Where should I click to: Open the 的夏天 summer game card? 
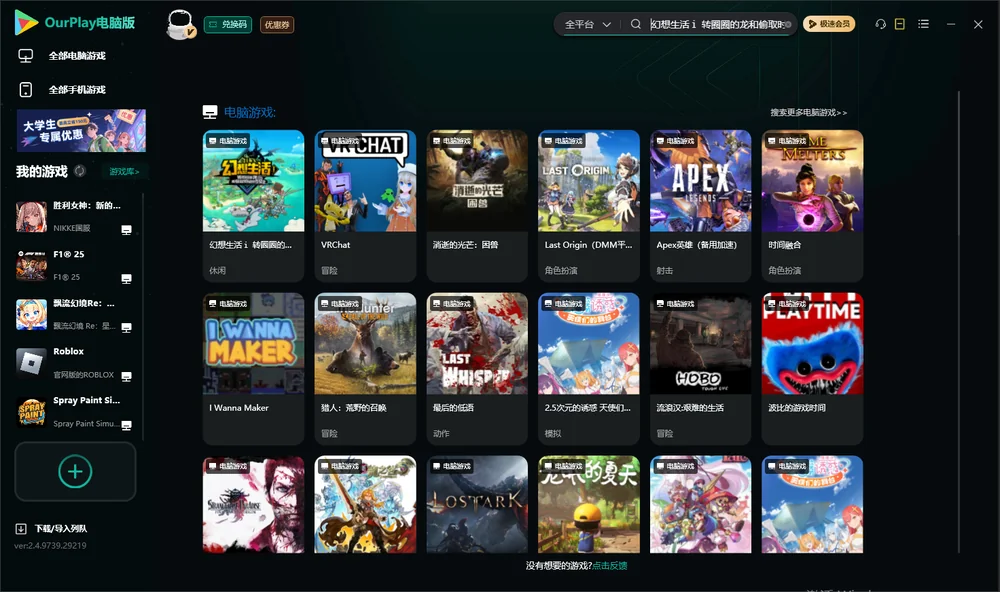pyautogui.click(x=589, y=504)
